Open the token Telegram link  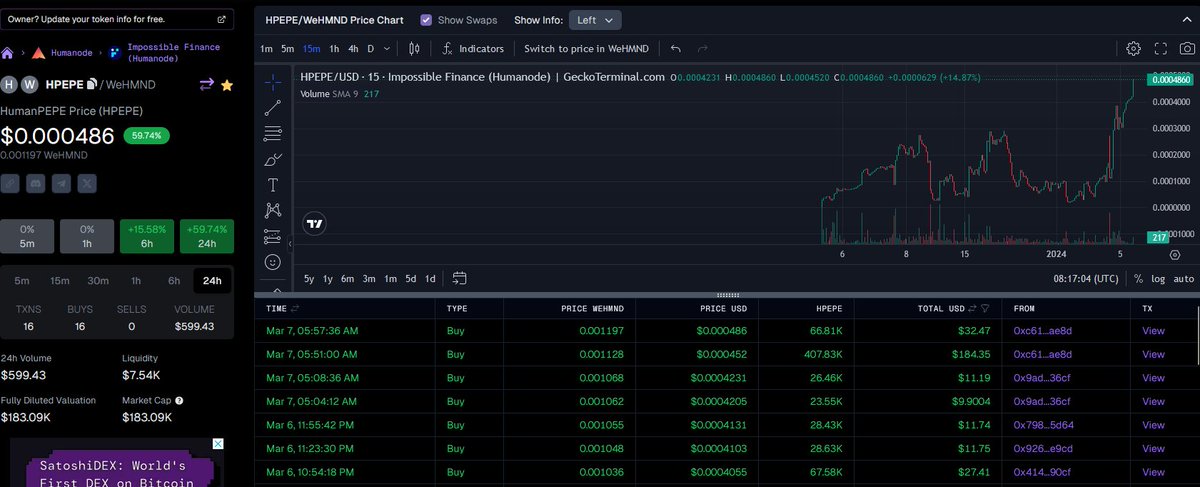[62, 183]
